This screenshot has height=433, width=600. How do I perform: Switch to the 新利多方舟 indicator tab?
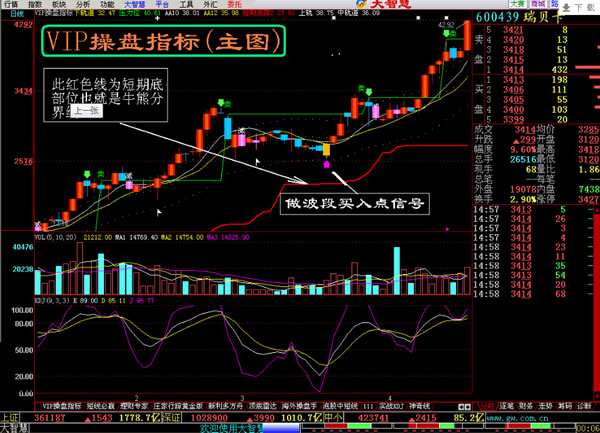coord(225,406)
